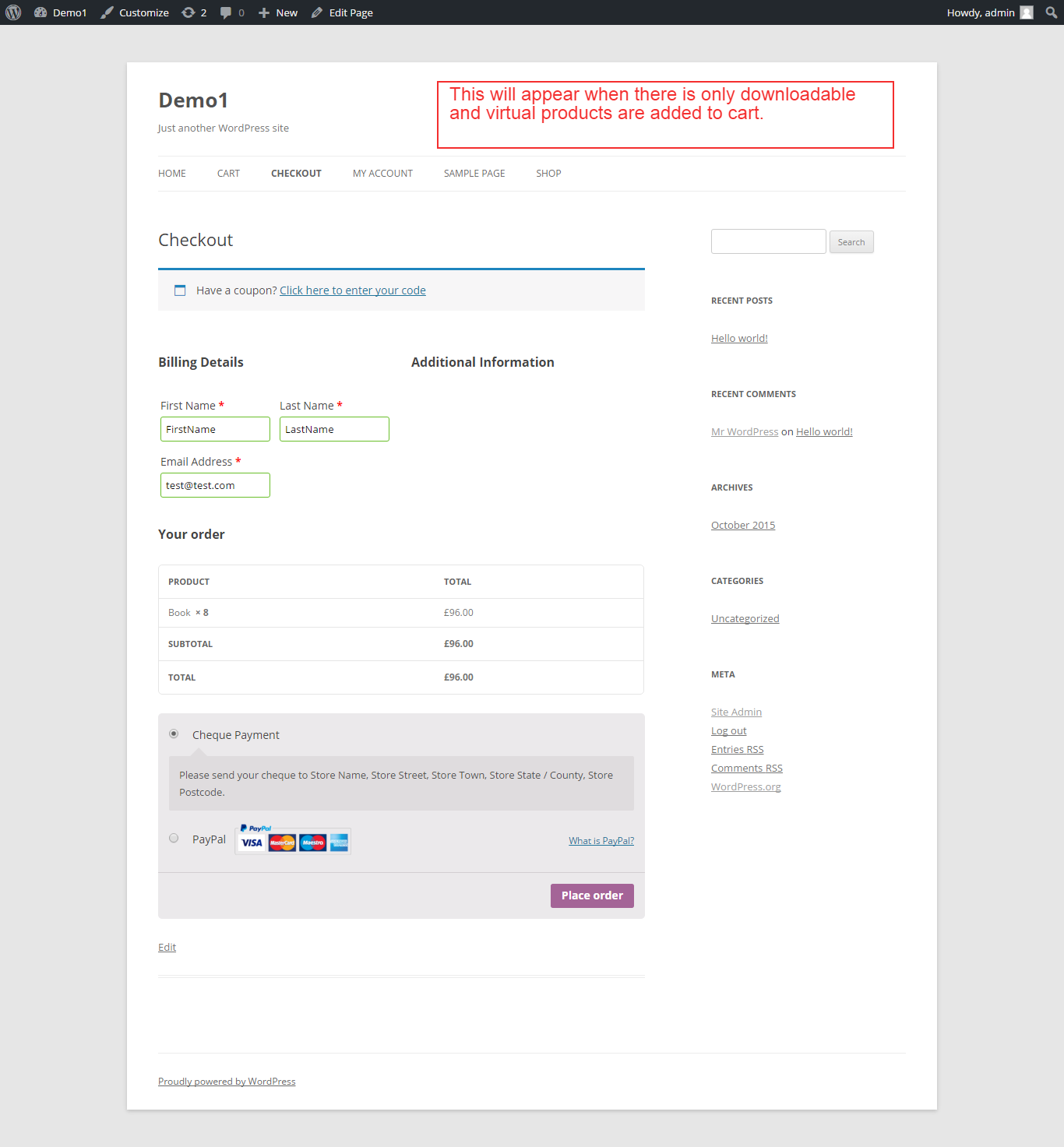Click the Edit Page pencil icon

pos(317,12)
